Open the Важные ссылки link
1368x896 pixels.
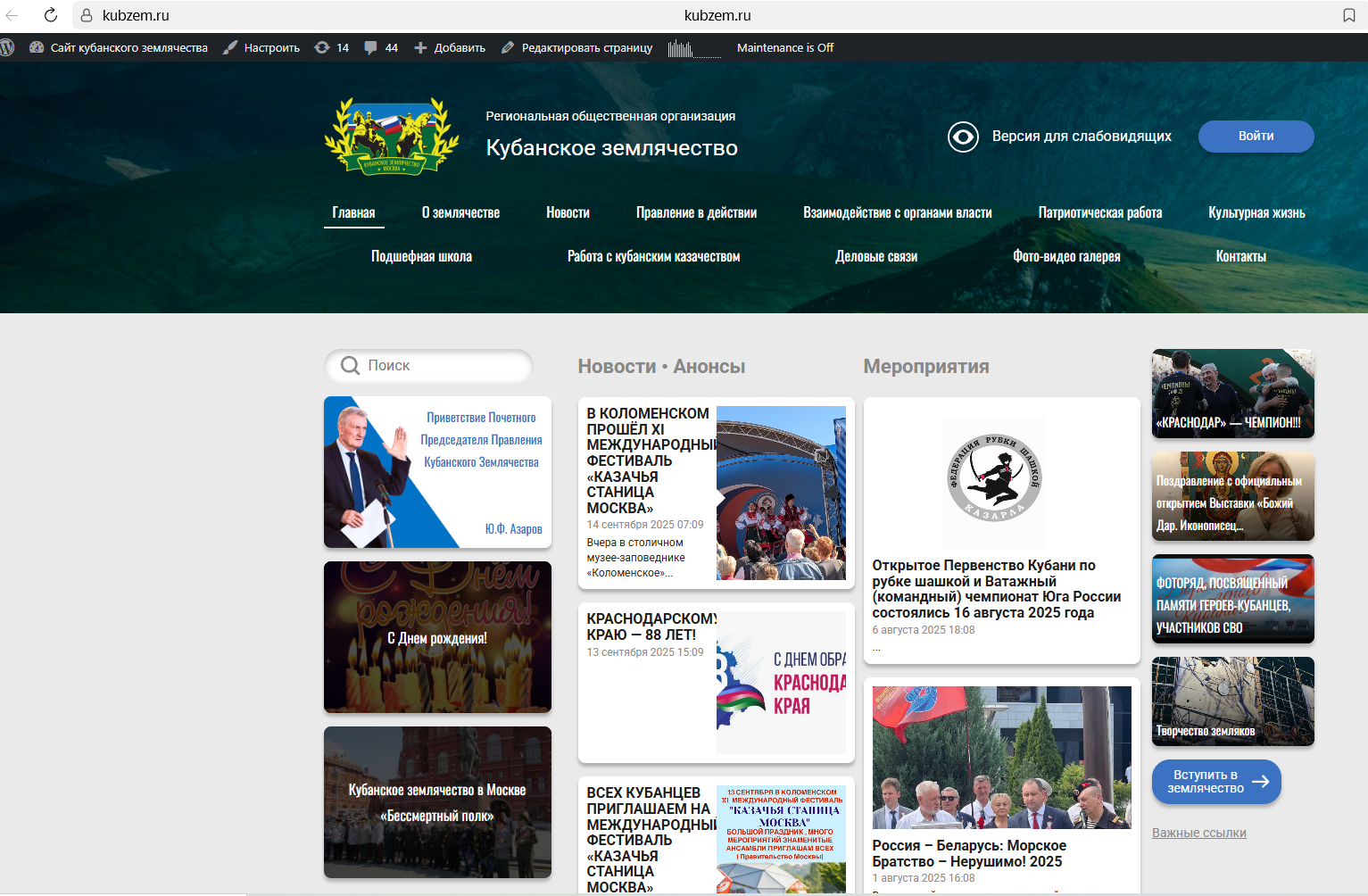pyautogui.click(x=1198, y=833)
